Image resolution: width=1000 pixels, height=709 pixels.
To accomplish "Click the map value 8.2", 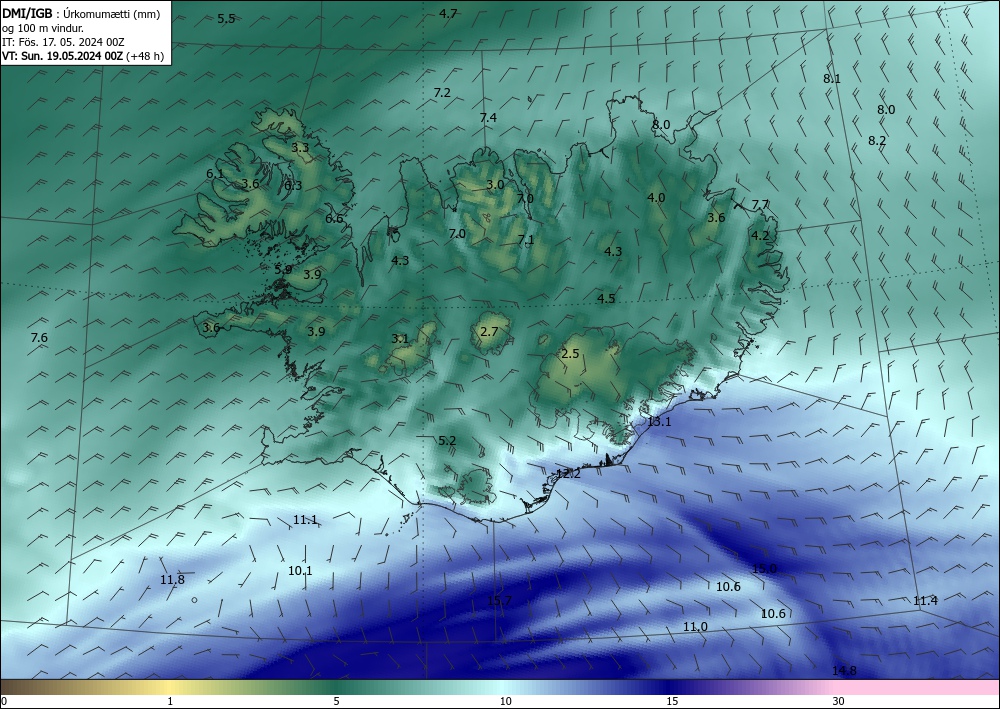I will coord(877,140).
